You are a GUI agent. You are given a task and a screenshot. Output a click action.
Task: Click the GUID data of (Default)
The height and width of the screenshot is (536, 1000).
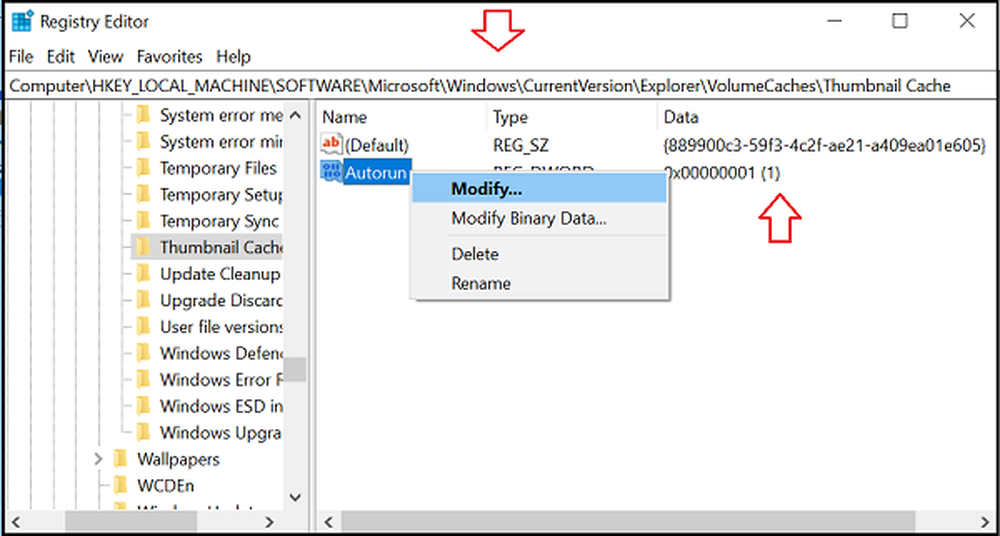pyautogui.click(x=825, y=145)
